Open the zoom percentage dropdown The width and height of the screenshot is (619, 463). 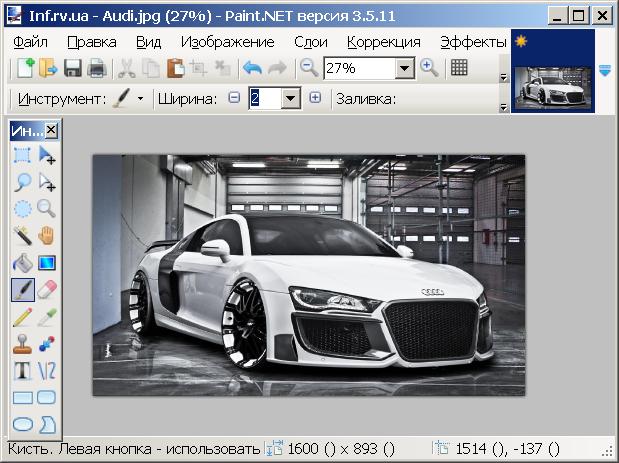coord(404,68)
